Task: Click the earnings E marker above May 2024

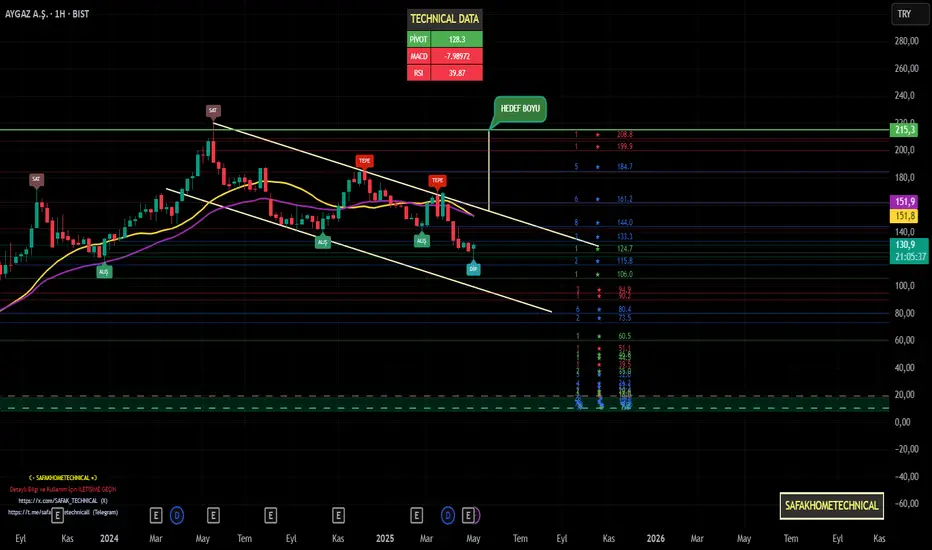Action: tap(213, 515)
